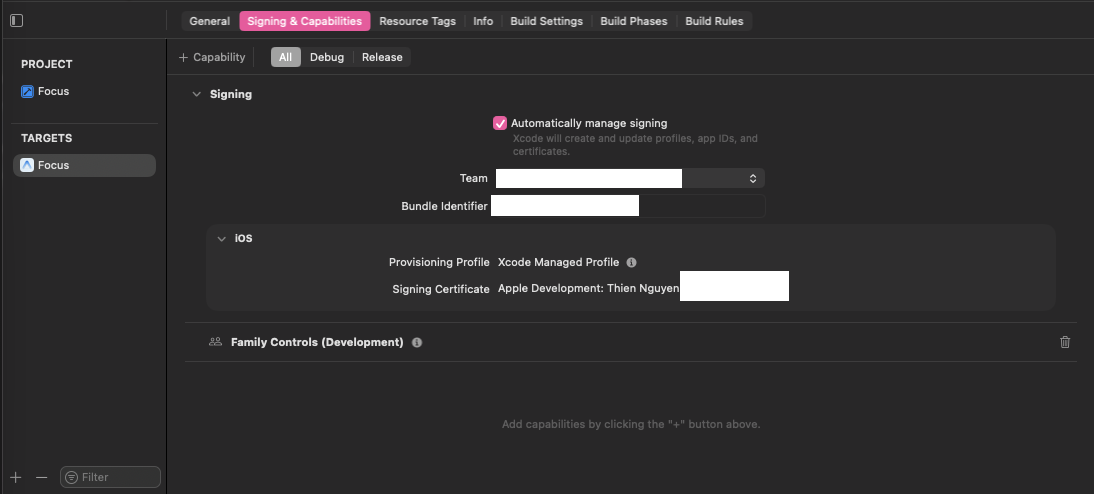Click the Filter text field
The width and height of the screenshot is (1094, 494).
pyautogui.click(x=110, y=477)
